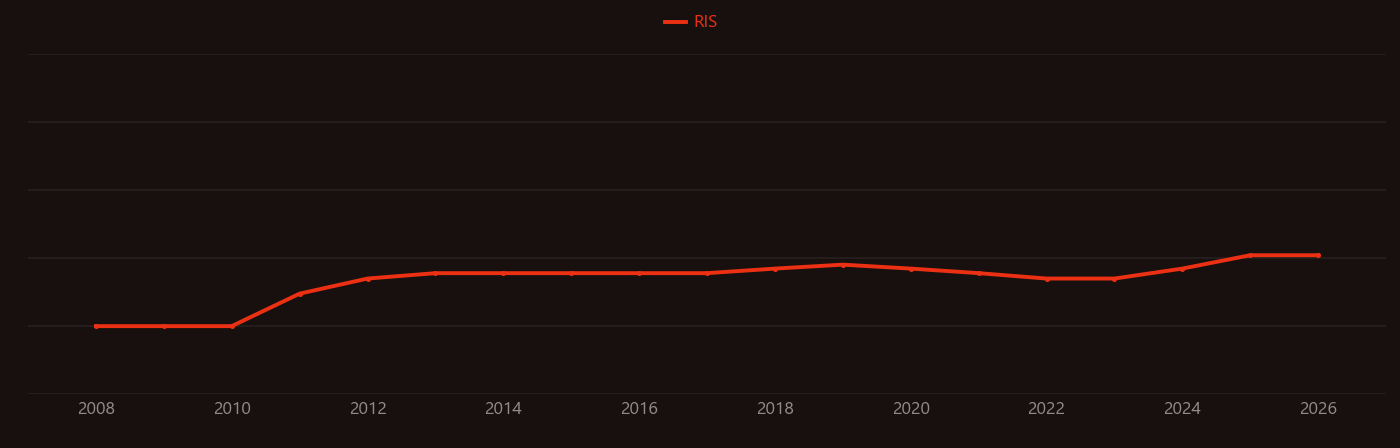The width and height of the screenshot is (1400, 448).
Task: Click the 2010 data point on the line
Action: coord(232,326)
